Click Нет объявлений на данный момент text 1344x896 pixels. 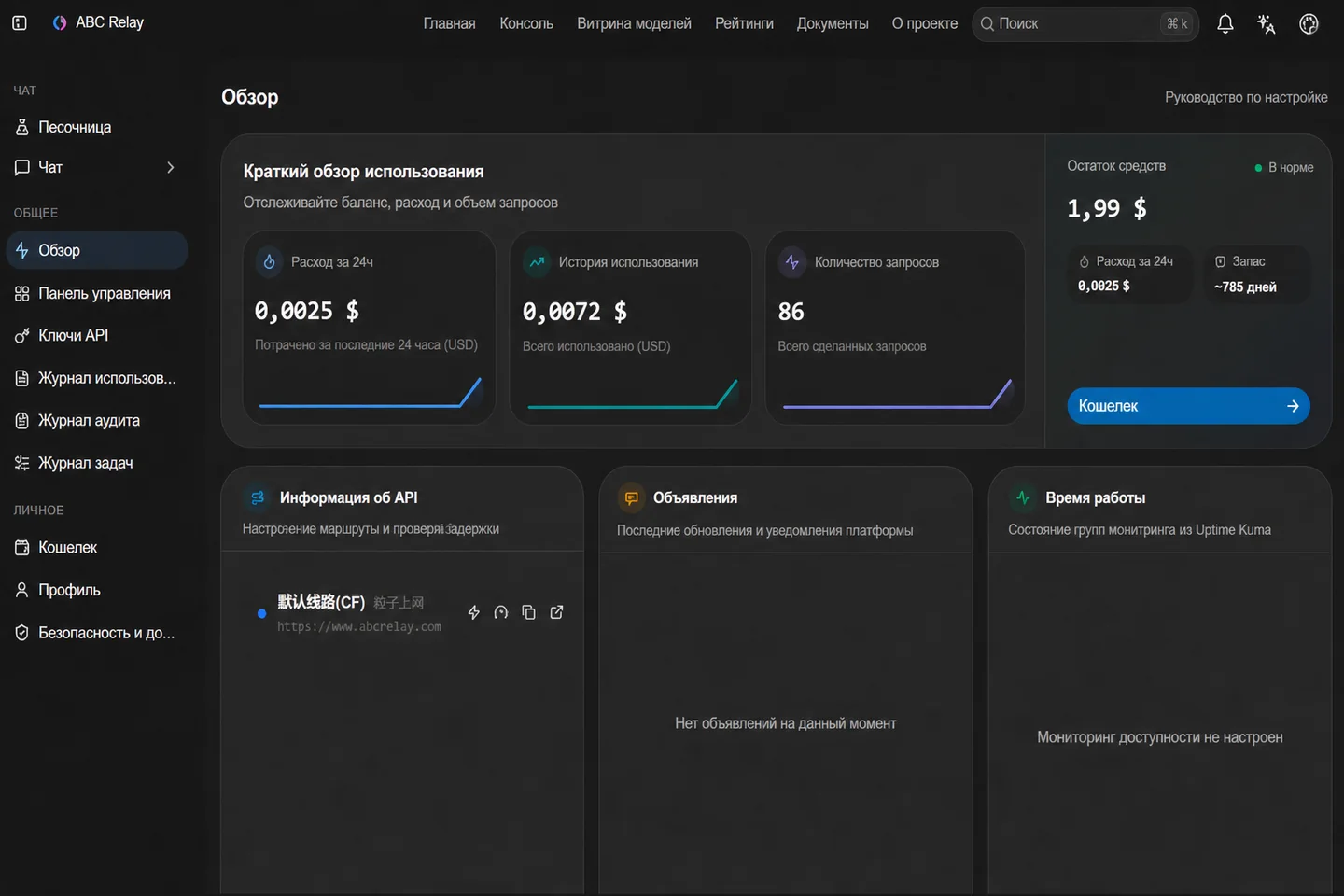pyautogui.click(x=786, y=723)
